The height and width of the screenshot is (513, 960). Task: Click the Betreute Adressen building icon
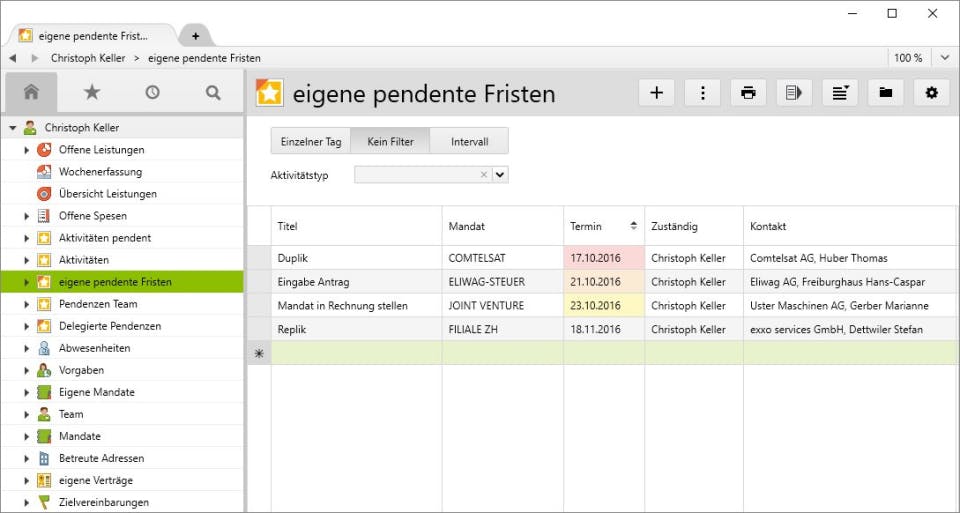point(44,458)
